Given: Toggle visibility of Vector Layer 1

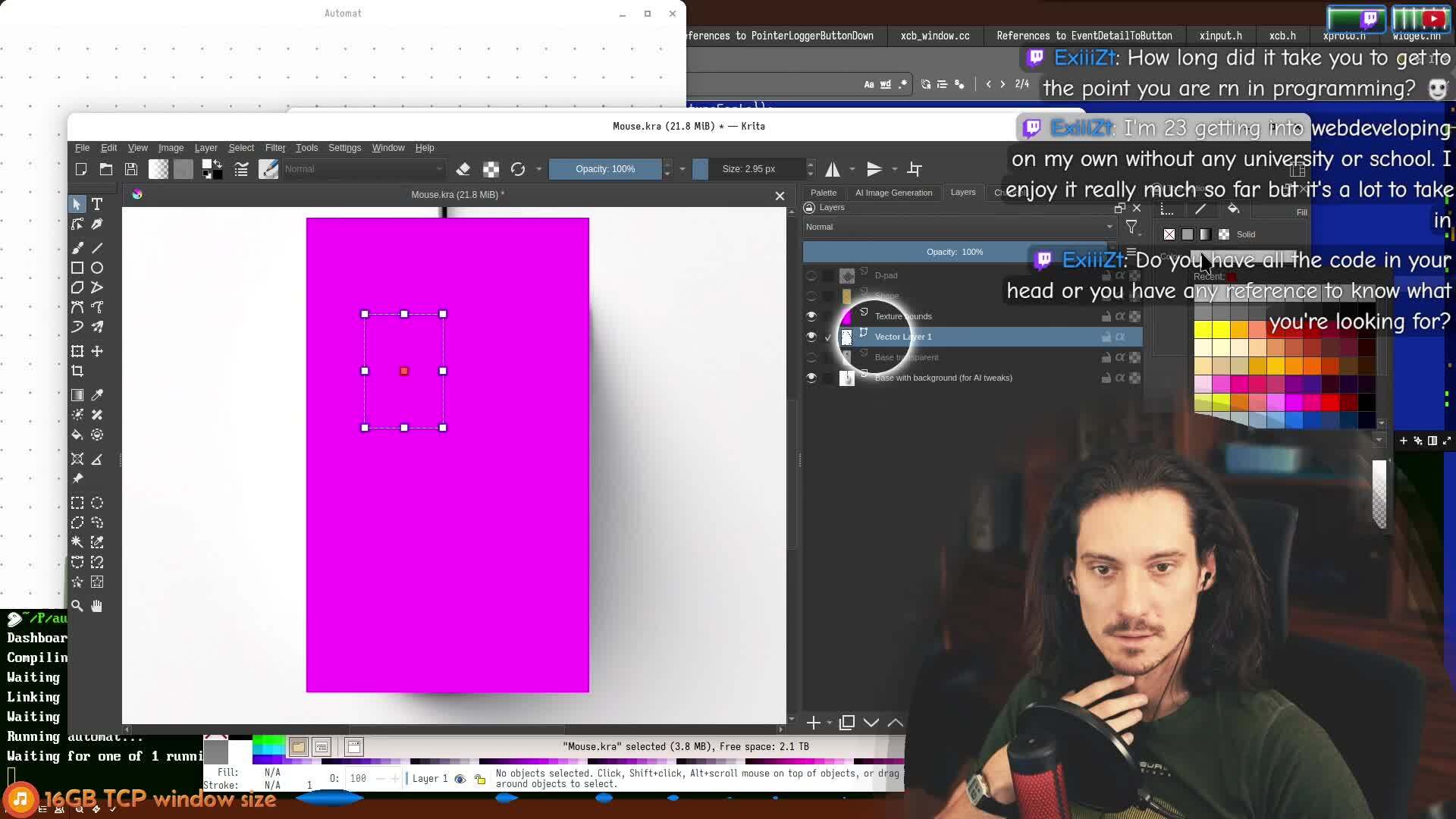Looking at the screenshot, I should pyautogui.click(x=811, y=337).
